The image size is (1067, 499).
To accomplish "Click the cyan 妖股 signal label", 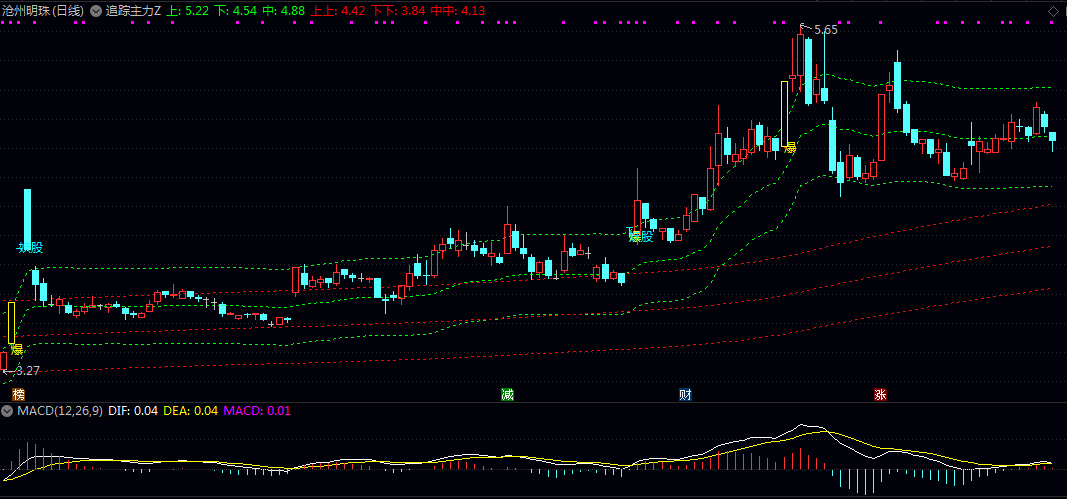I will (29, 247).
